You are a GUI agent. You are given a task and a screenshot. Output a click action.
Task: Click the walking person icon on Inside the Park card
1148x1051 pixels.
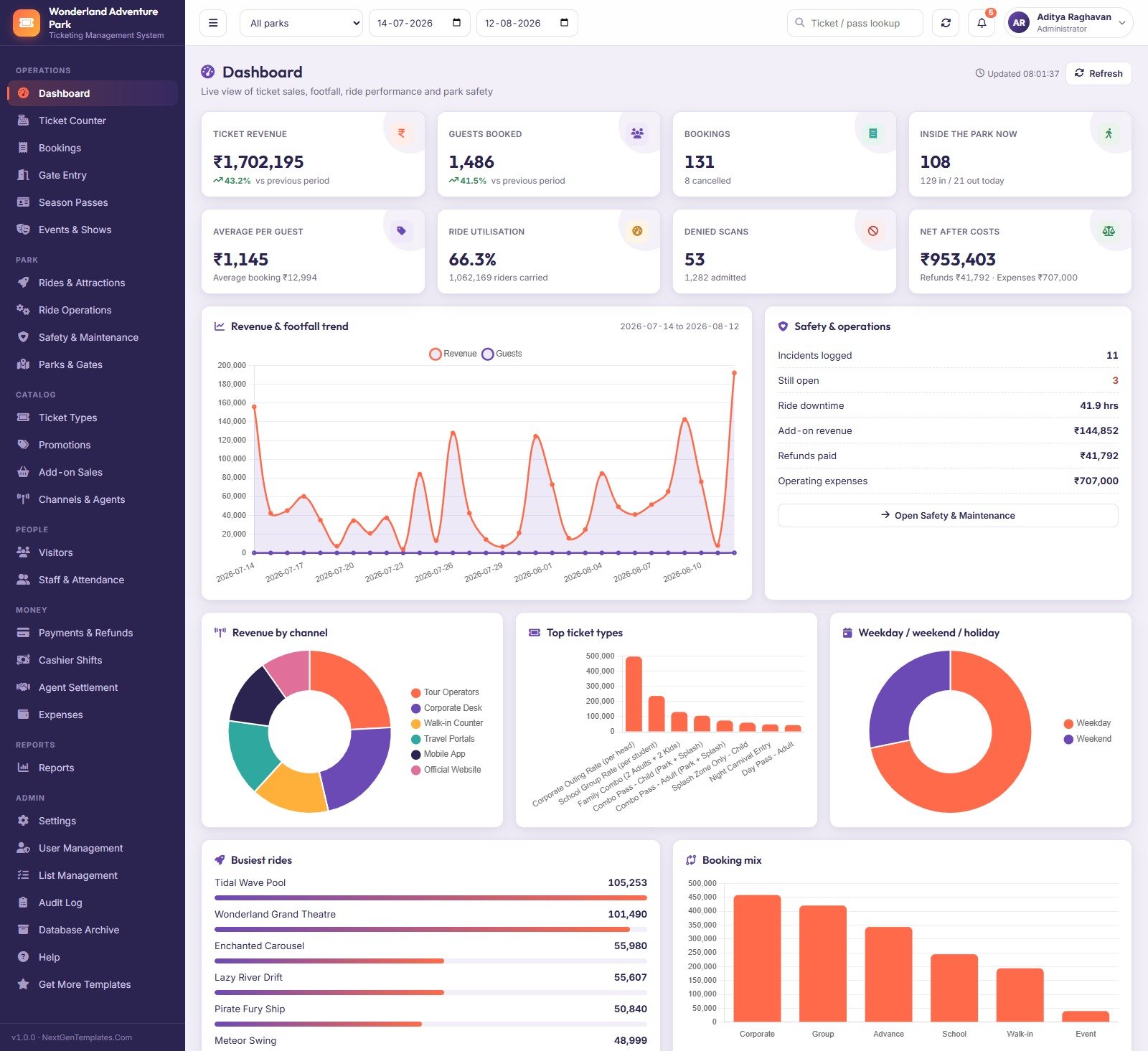click(1109, 133)
